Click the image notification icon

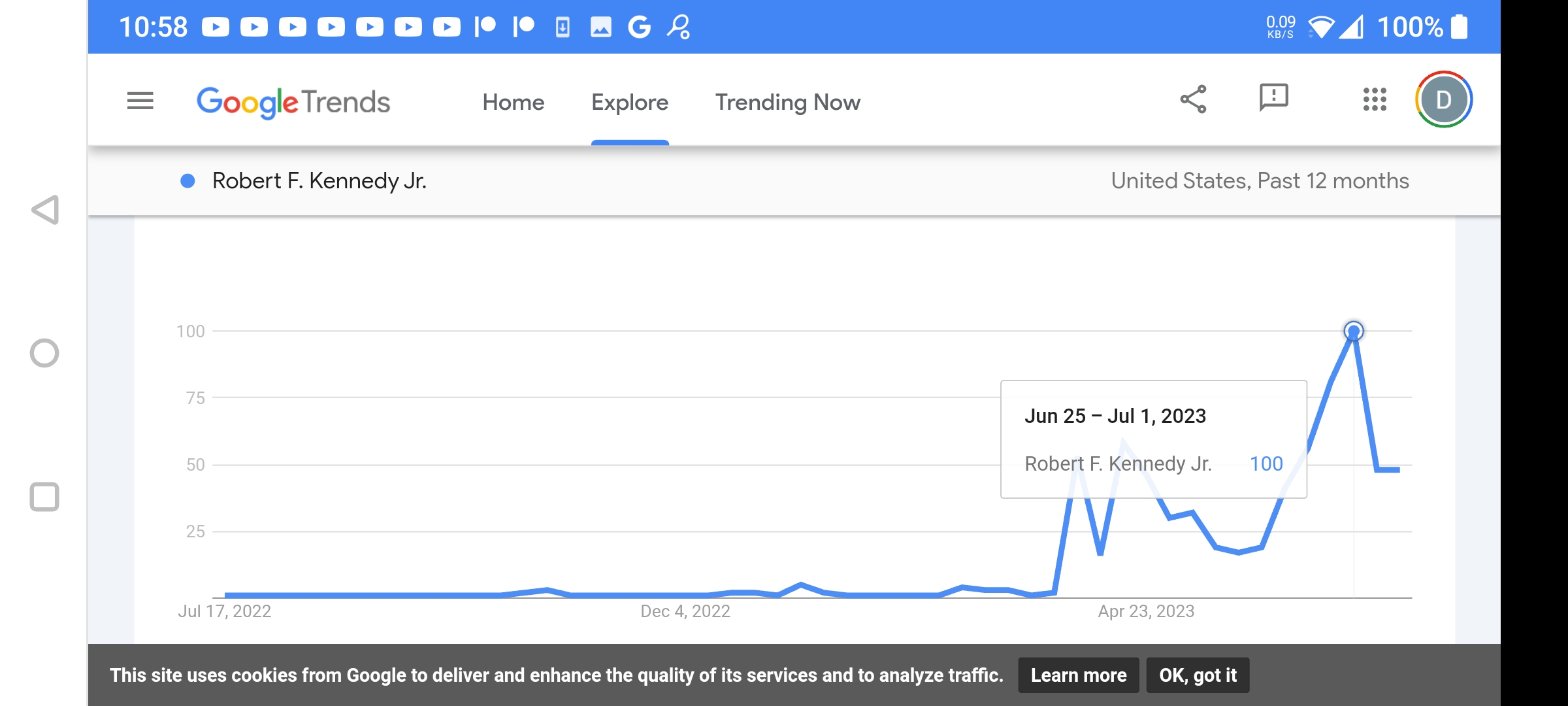(601, 27)
